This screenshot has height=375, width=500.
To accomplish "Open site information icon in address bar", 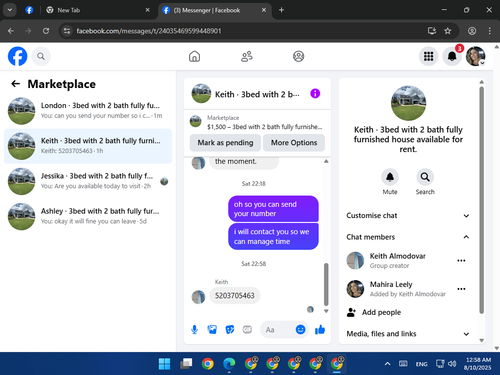I will (x=67, y=31).
